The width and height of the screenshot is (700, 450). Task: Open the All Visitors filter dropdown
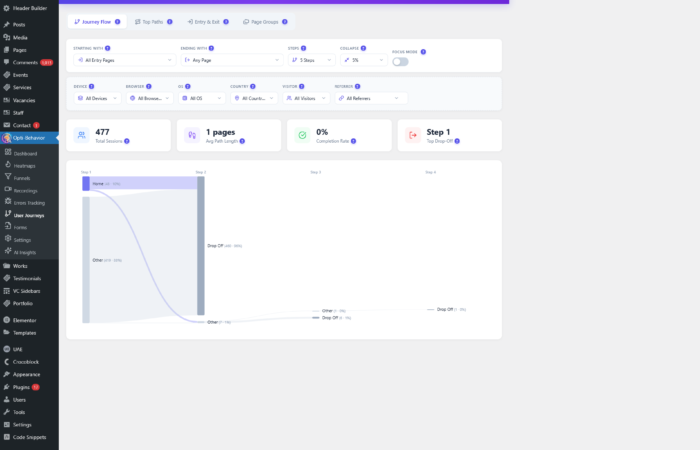[306, 98]
